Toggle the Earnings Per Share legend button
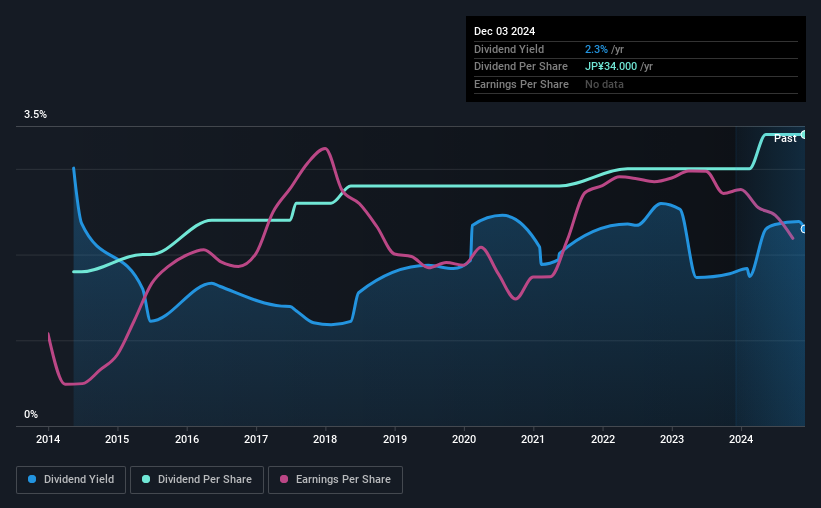The height and width of the screenshot is (508, 821). (336, 480)
